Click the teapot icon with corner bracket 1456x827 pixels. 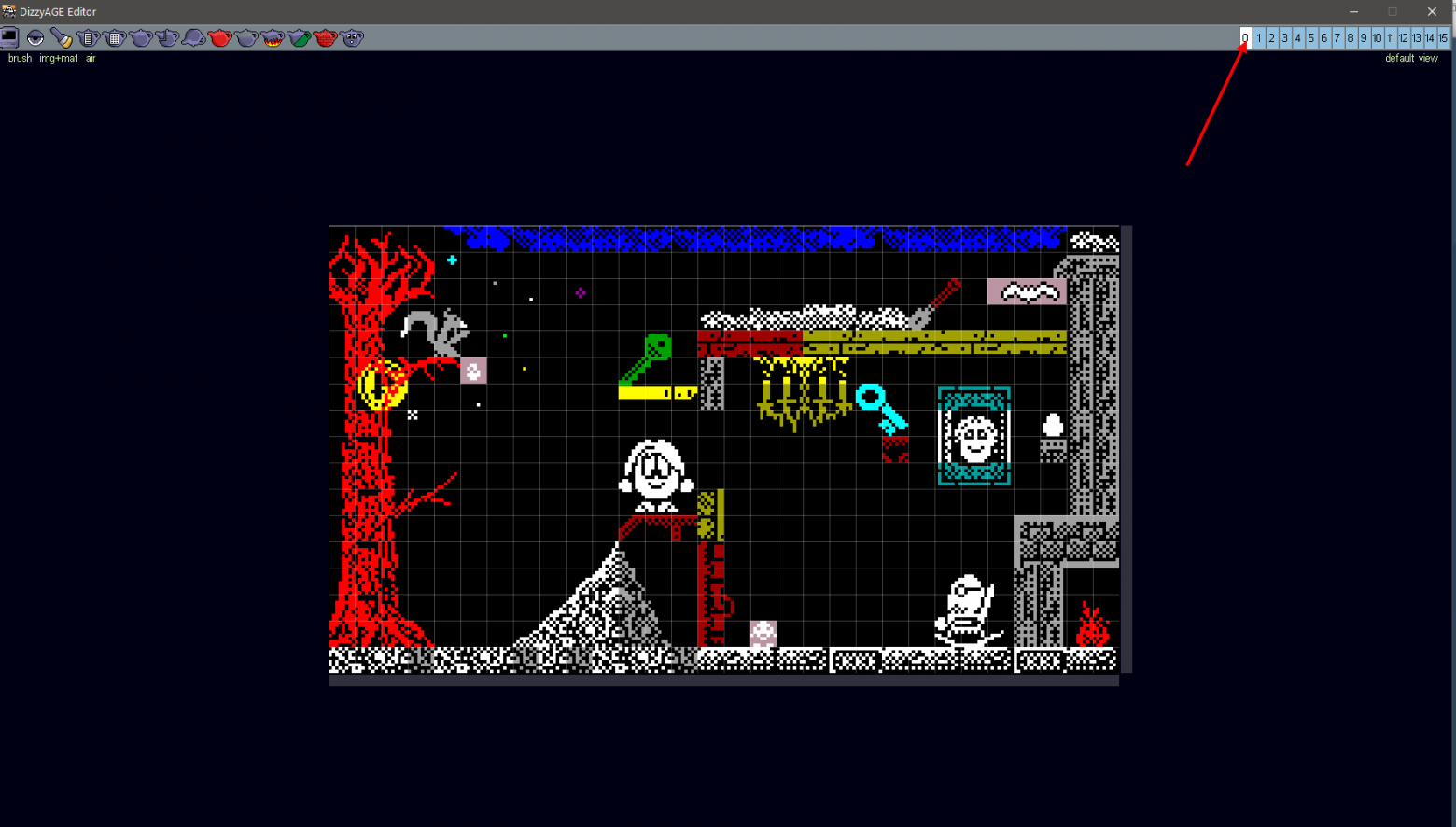click(x=167, y=37)
